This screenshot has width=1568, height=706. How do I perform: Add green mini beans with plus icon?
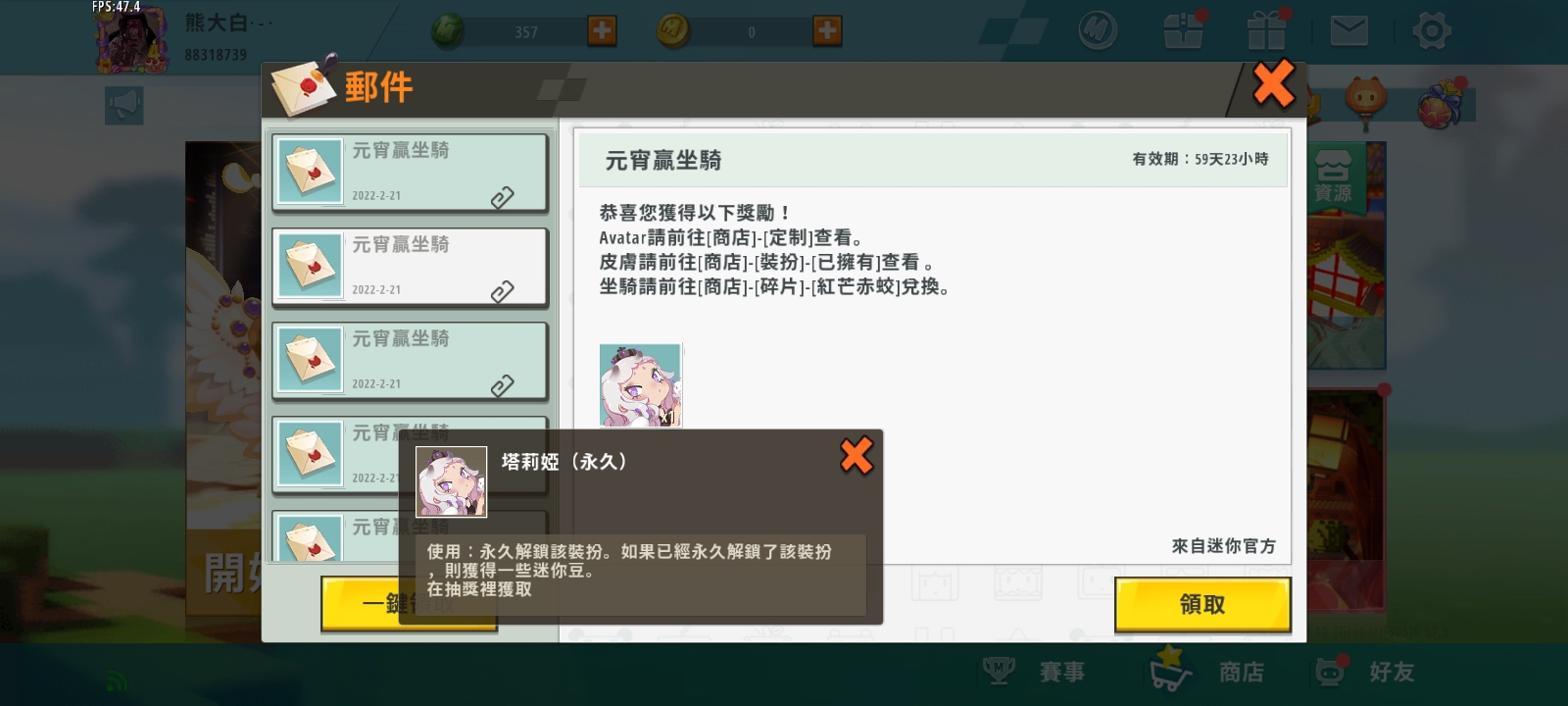[x=602, y=31]
